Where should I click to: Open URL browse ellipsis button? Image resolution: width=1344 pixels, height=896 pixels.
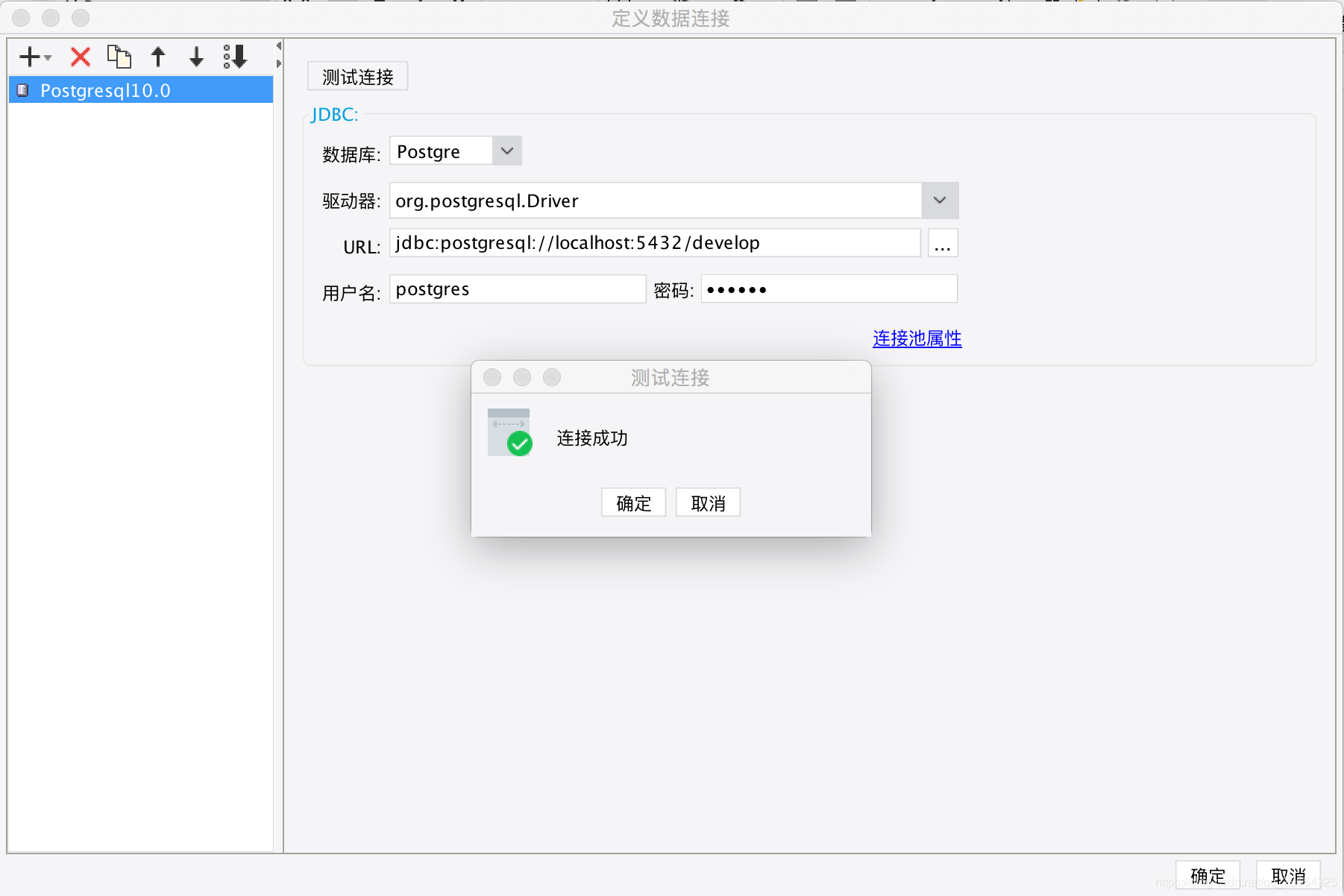943,243
